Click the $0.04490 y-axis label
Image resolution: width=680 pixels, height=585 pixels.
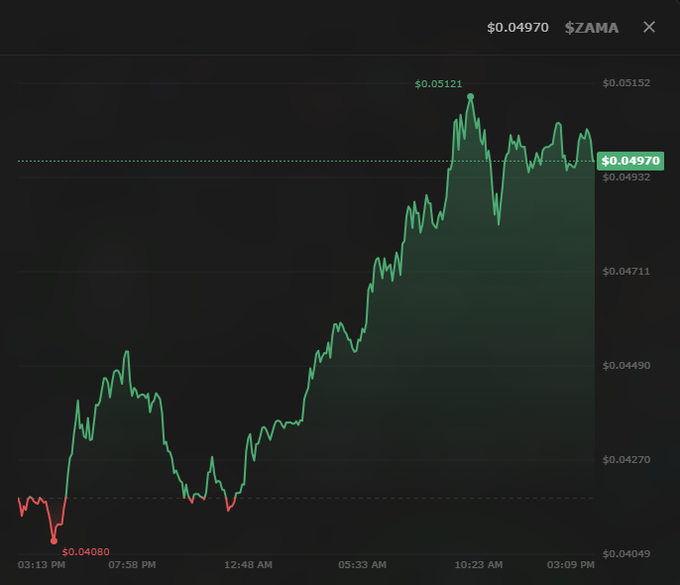626,366
